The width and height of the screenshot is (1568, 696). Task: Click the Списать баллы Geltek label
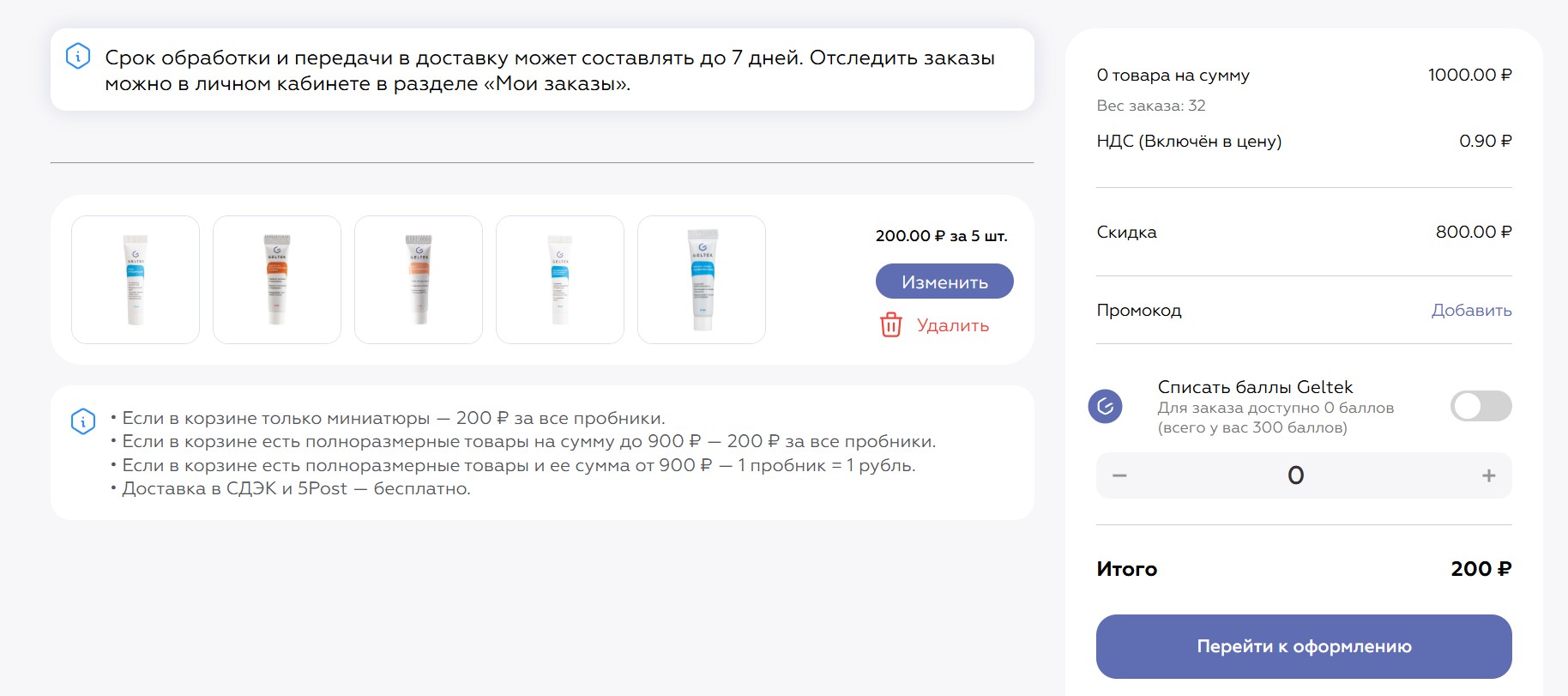click(x=1255, y=387)
